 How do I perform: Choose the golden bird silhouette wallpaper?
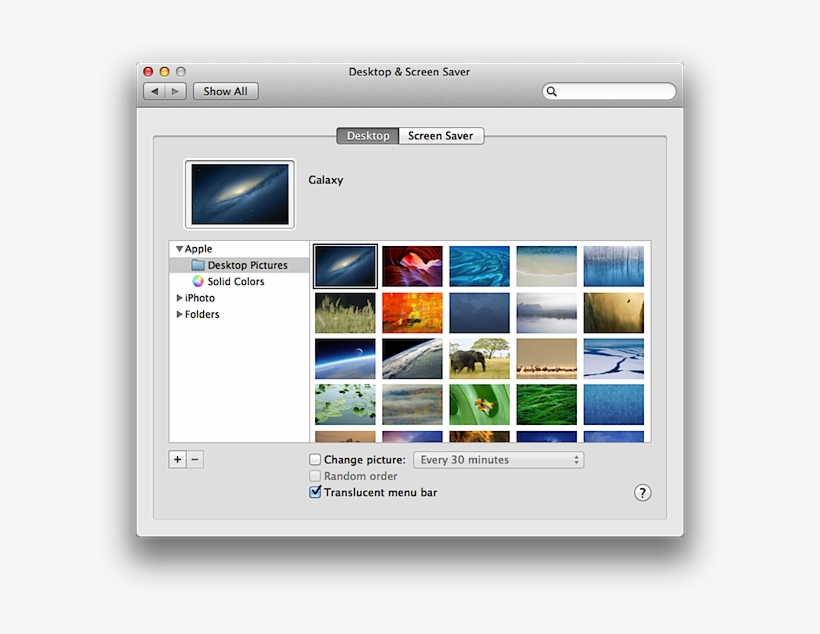[613, 313]
